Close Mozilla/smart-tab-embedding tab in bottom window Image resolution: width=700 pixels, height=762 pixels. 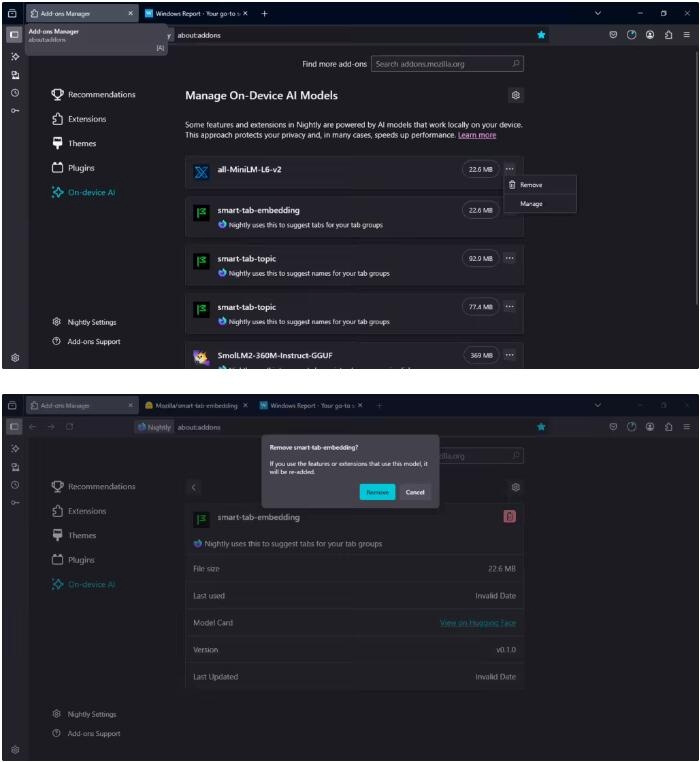pyautogui.click(x=245, y=405)
